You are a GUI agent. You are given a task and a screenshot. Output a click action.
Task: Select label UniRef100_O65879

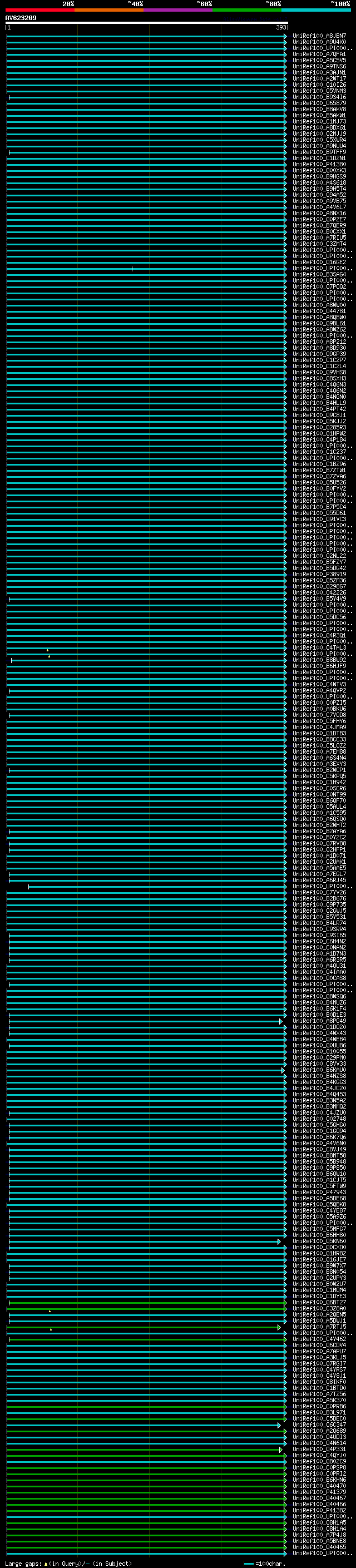319,103
